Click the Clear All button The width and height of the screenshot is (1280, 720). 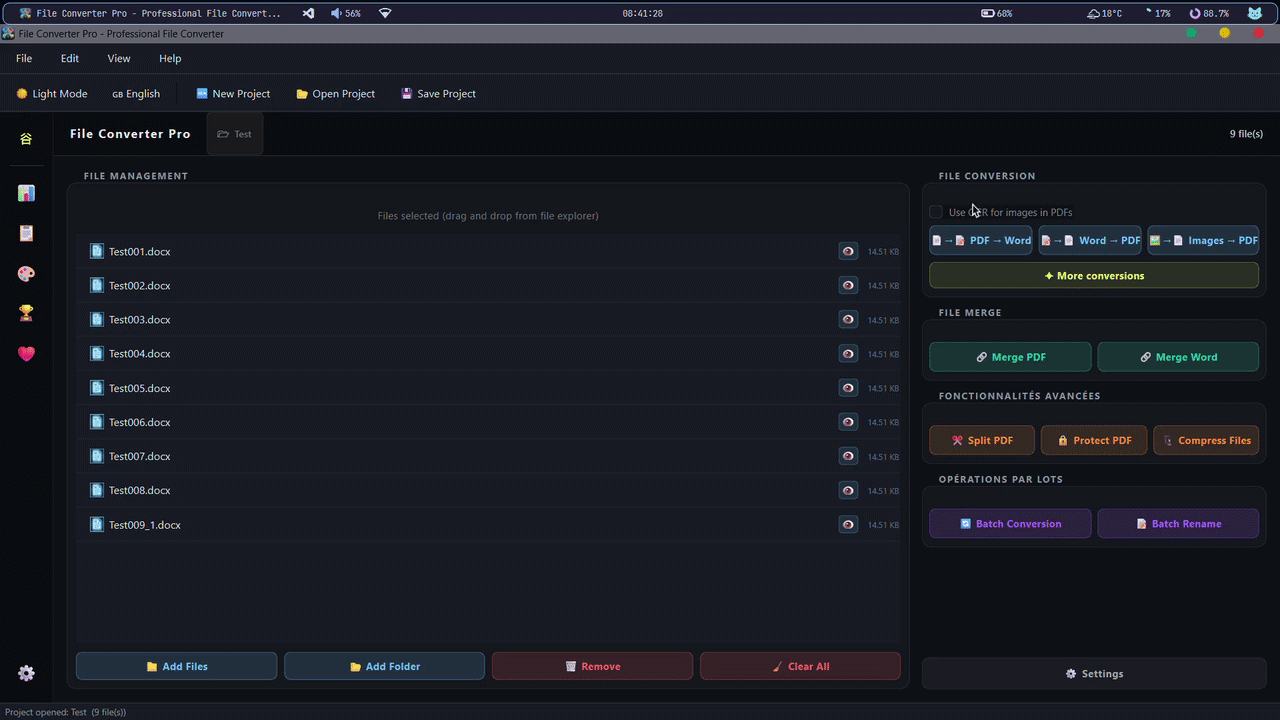pyautogui.click(x=800, y=666)
